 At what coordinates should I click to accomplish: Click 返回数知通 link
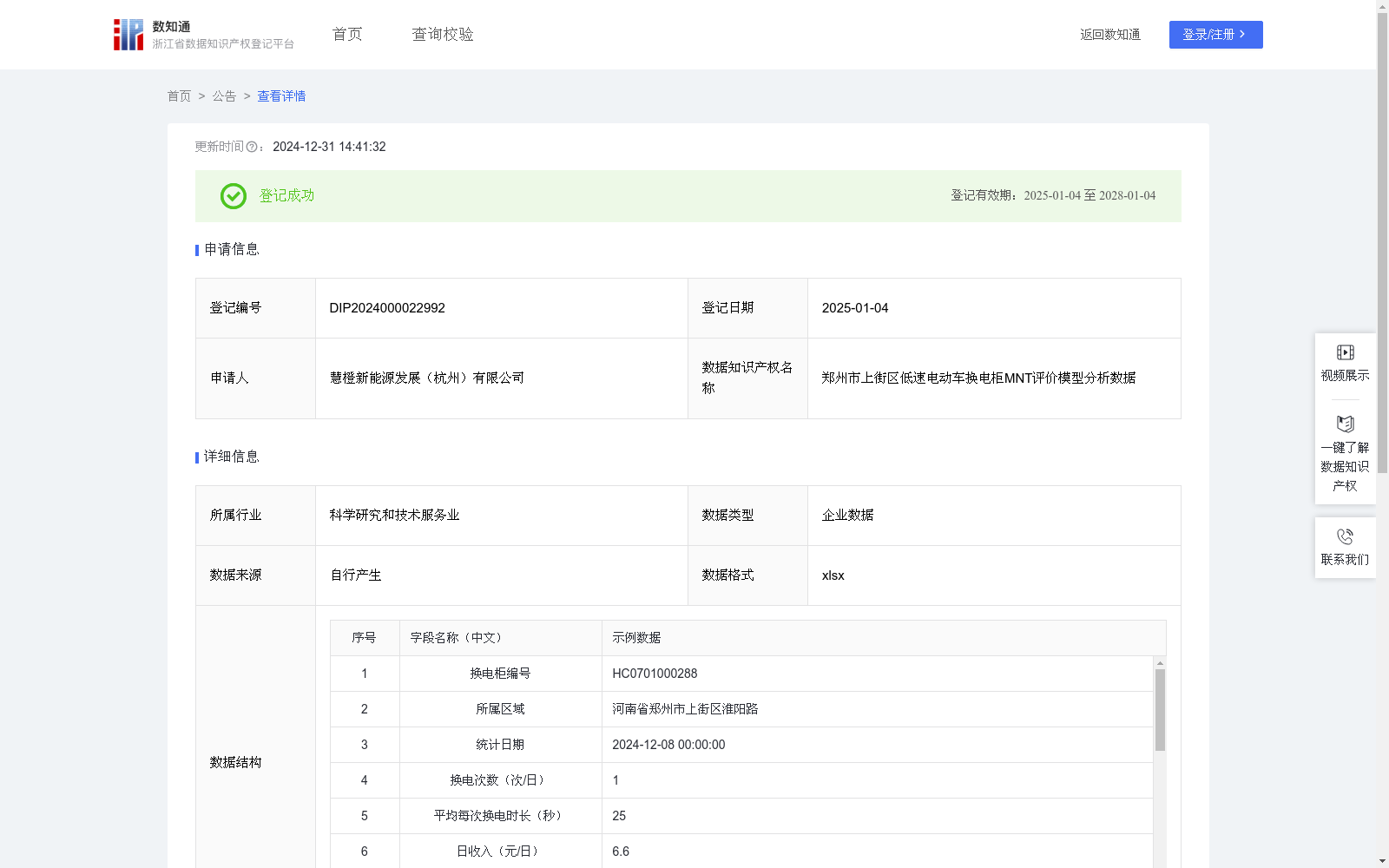1110,35
